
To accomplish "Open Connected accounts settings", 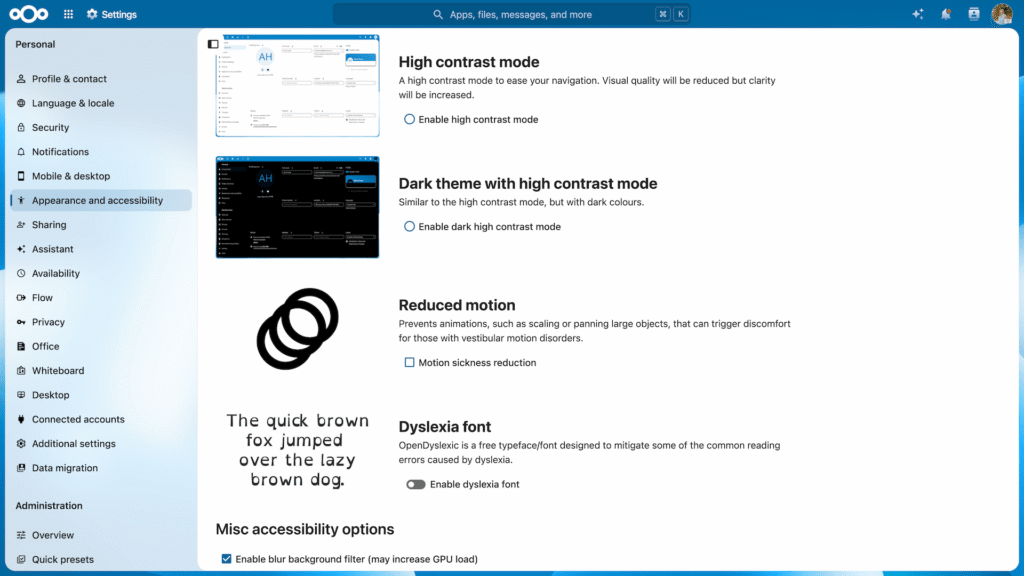I will pos(101,419).
